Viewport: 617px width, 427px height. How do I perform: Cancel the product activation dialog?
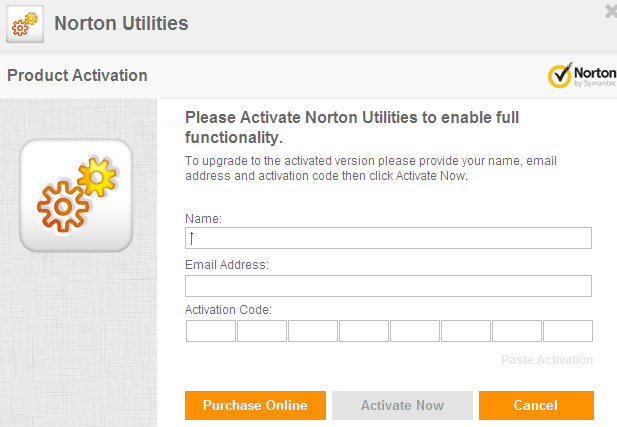536,405
